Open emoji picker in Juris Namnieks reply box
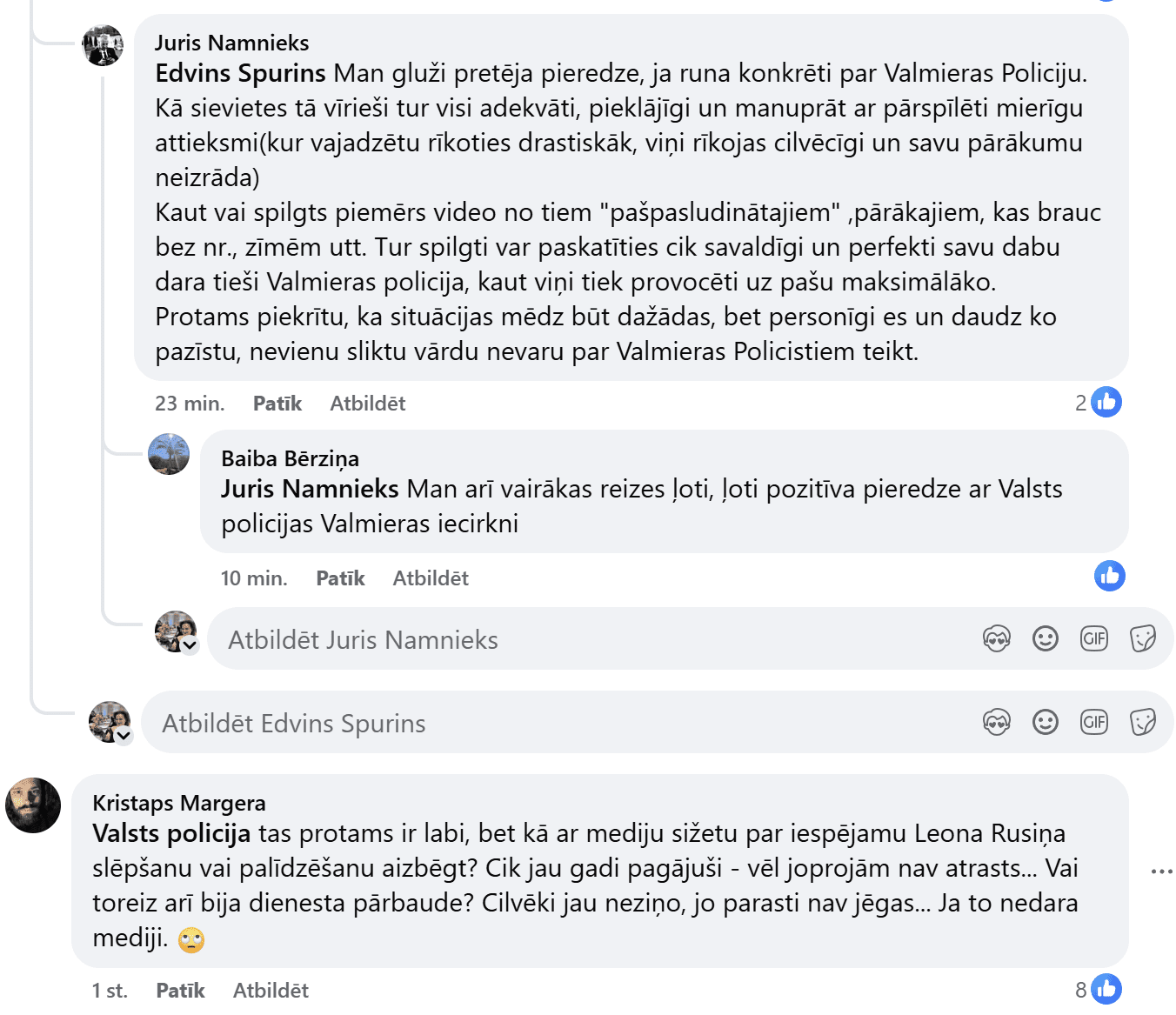The width and height of the screenshot is (1176, 1015). 1046,639
